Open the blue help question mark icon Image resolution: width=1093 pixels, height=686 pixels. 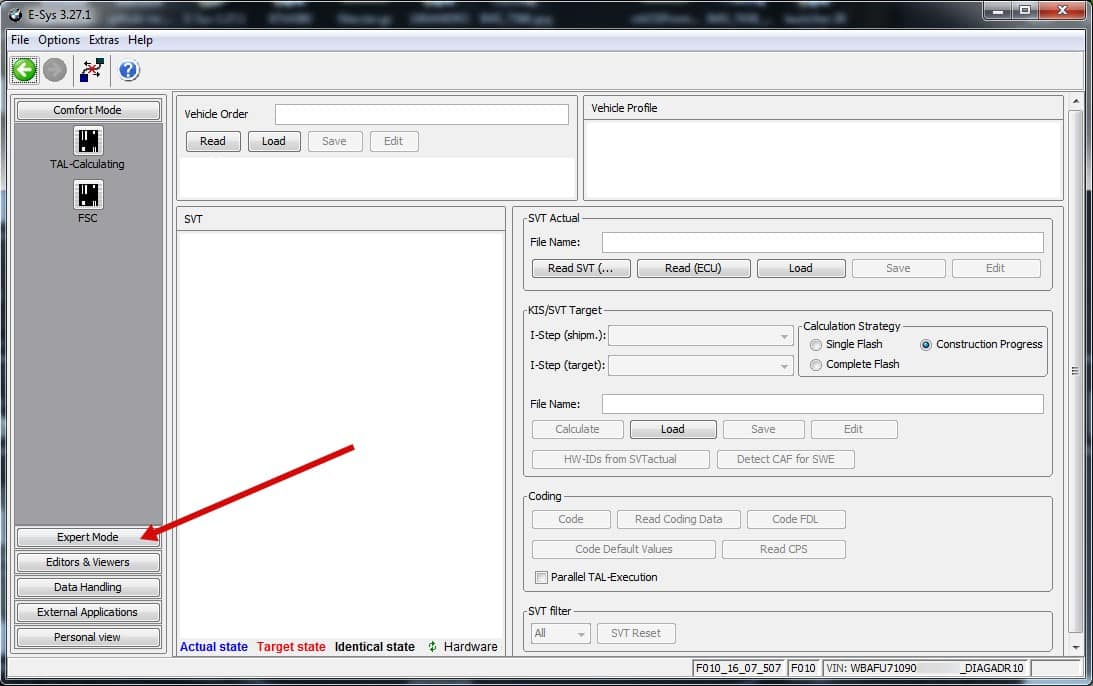(129, 70)
